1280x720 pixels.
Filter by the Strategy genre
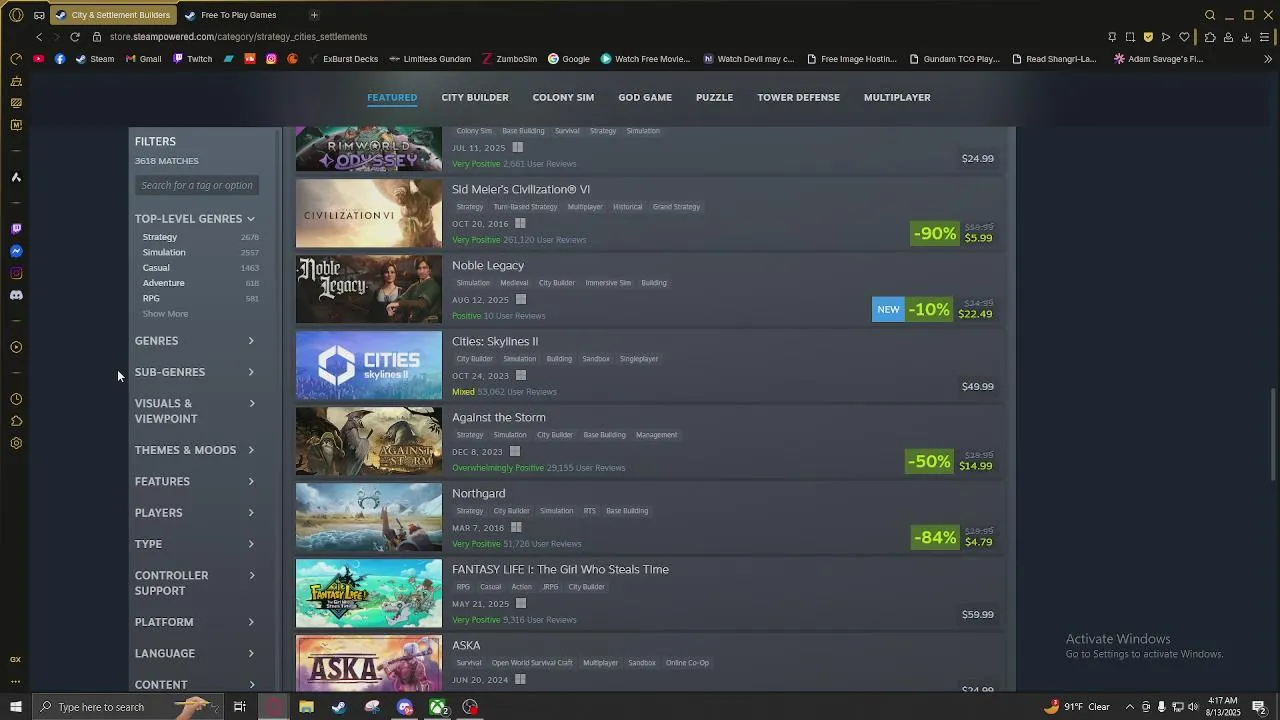tap(160, 237)
